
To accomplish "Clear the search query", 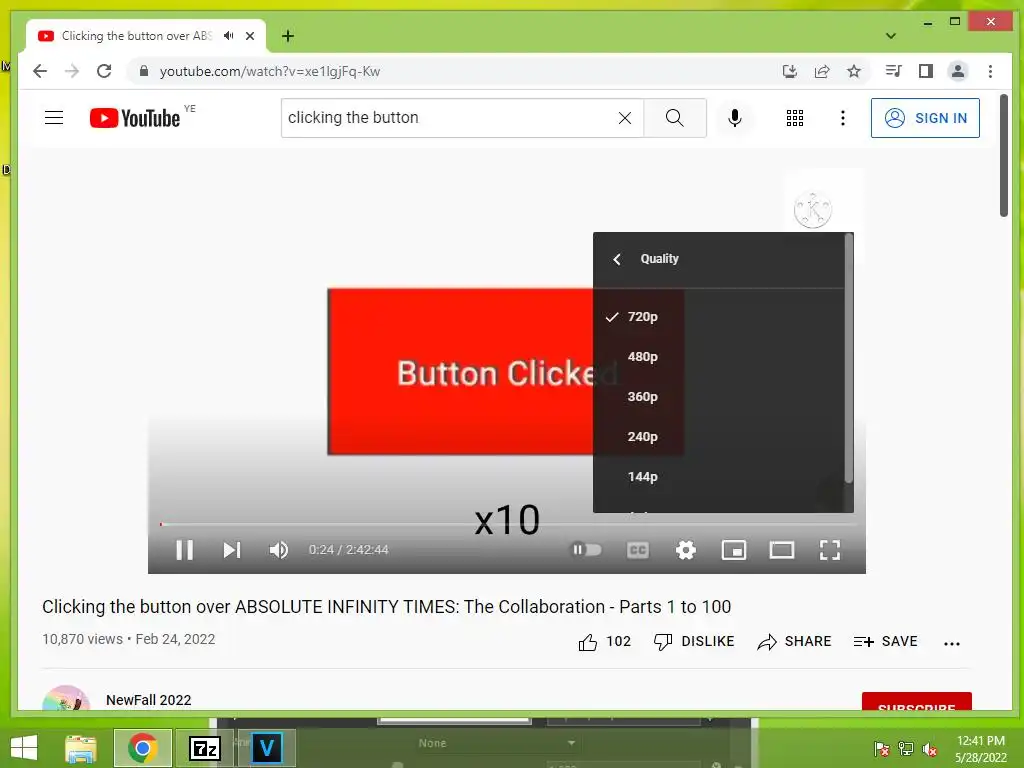I will coord(625,118).
